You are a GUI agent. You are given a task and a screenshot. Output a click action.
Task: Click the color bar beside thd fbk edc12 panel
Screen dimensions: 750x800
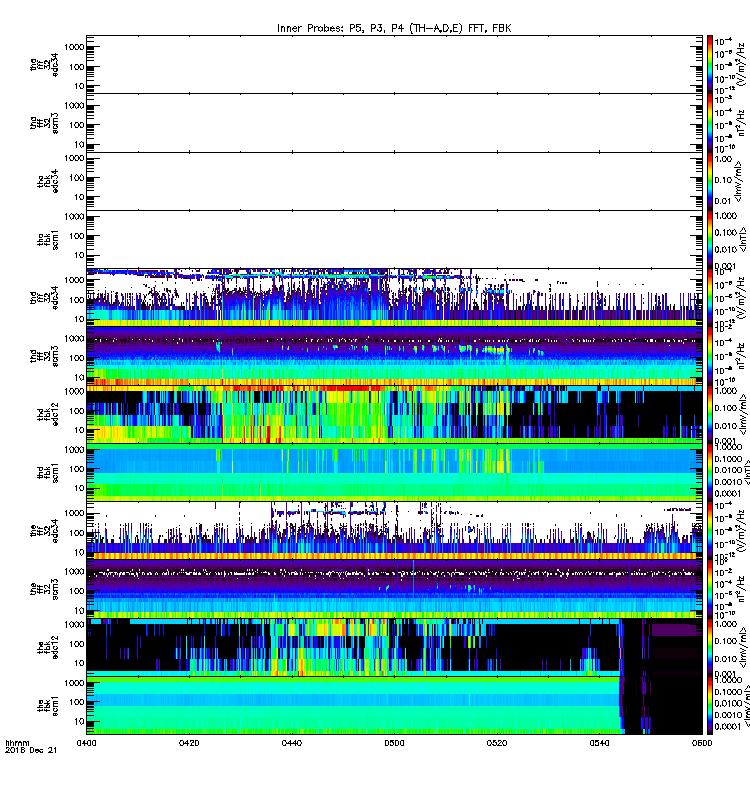point(710,414)
